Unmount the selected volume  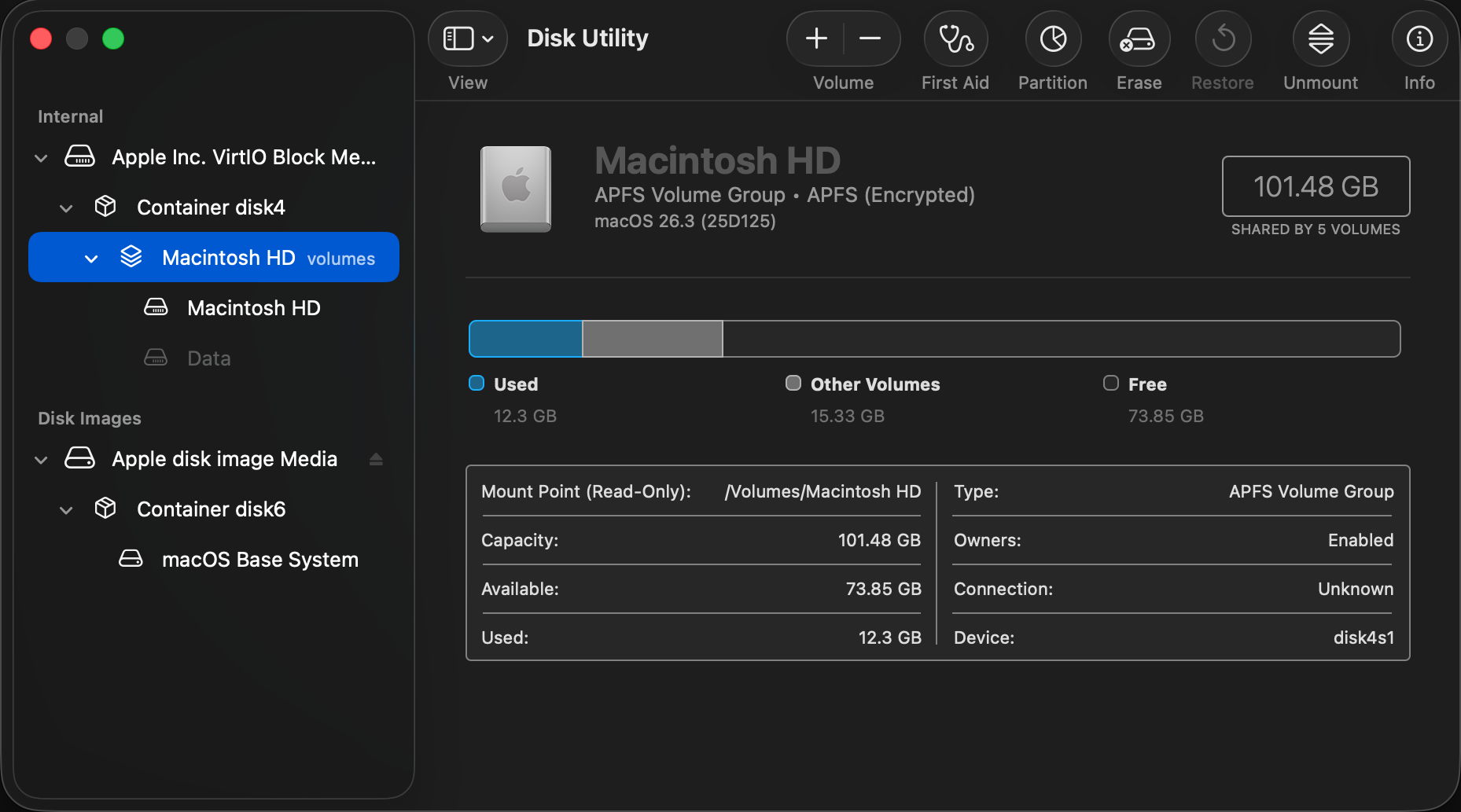click(1320, 39)
